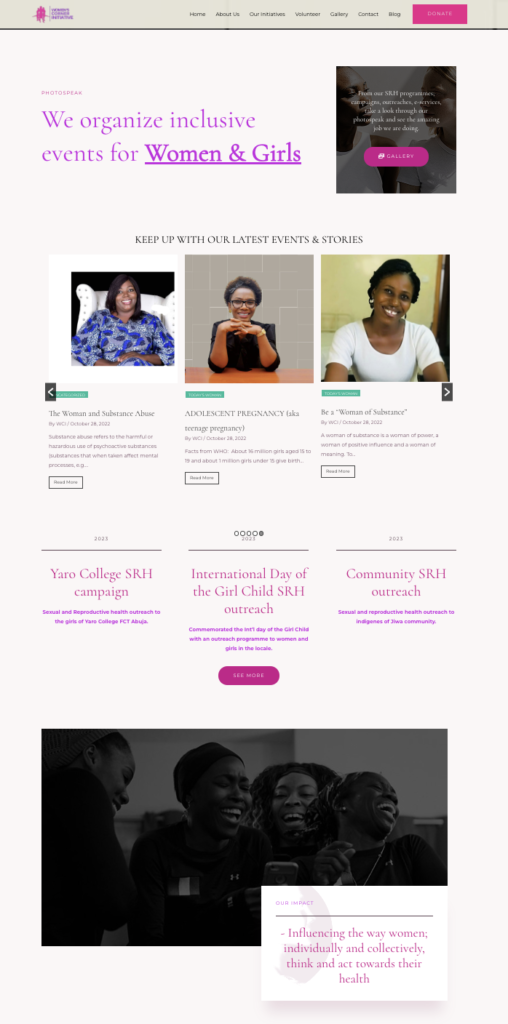Open the Yaro College SRH campaign heading
The height and width of the screenshot is (1024, 508).
pyautogui.click(x=101, y=583)
